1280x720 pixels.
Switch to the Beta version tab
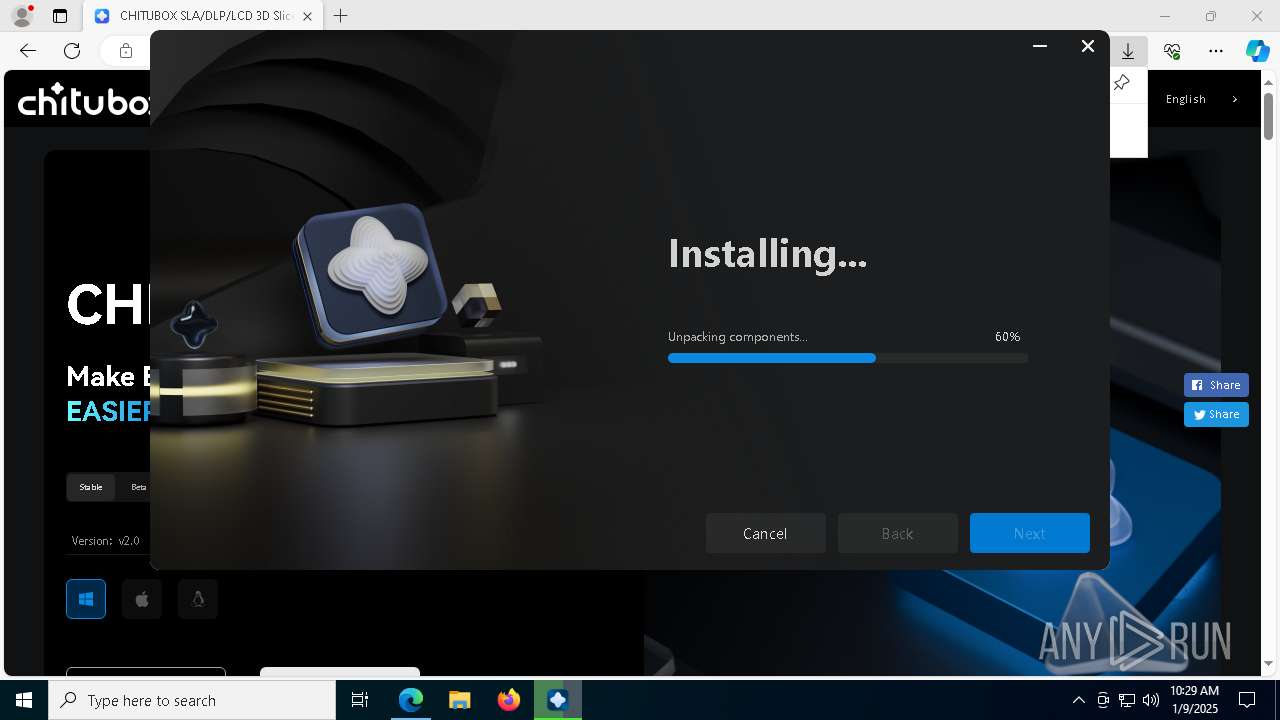click(x=139, y=487)
